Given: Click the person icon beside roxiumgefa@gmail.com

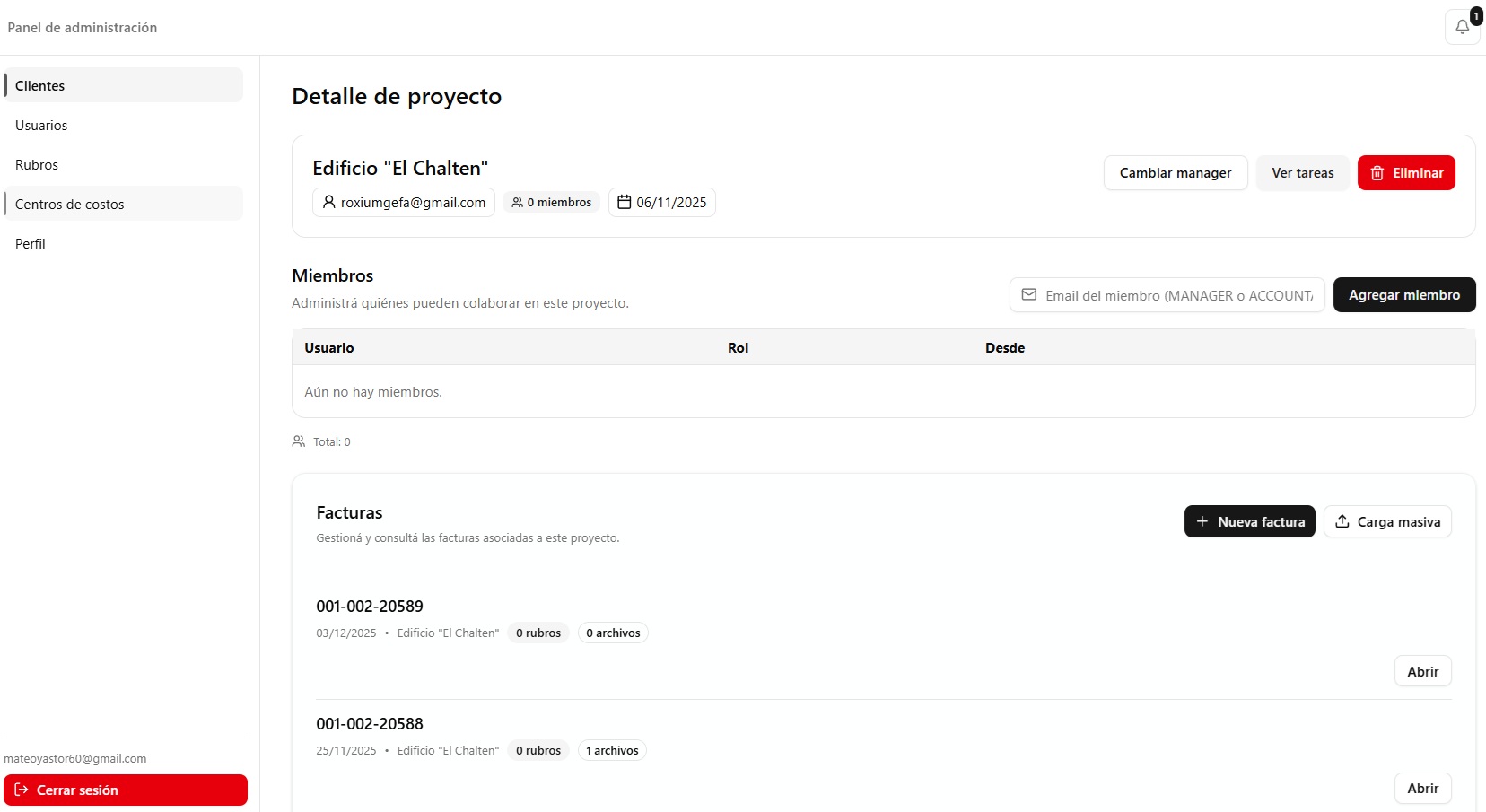Looking at the screenshot, I should point(328,202).
